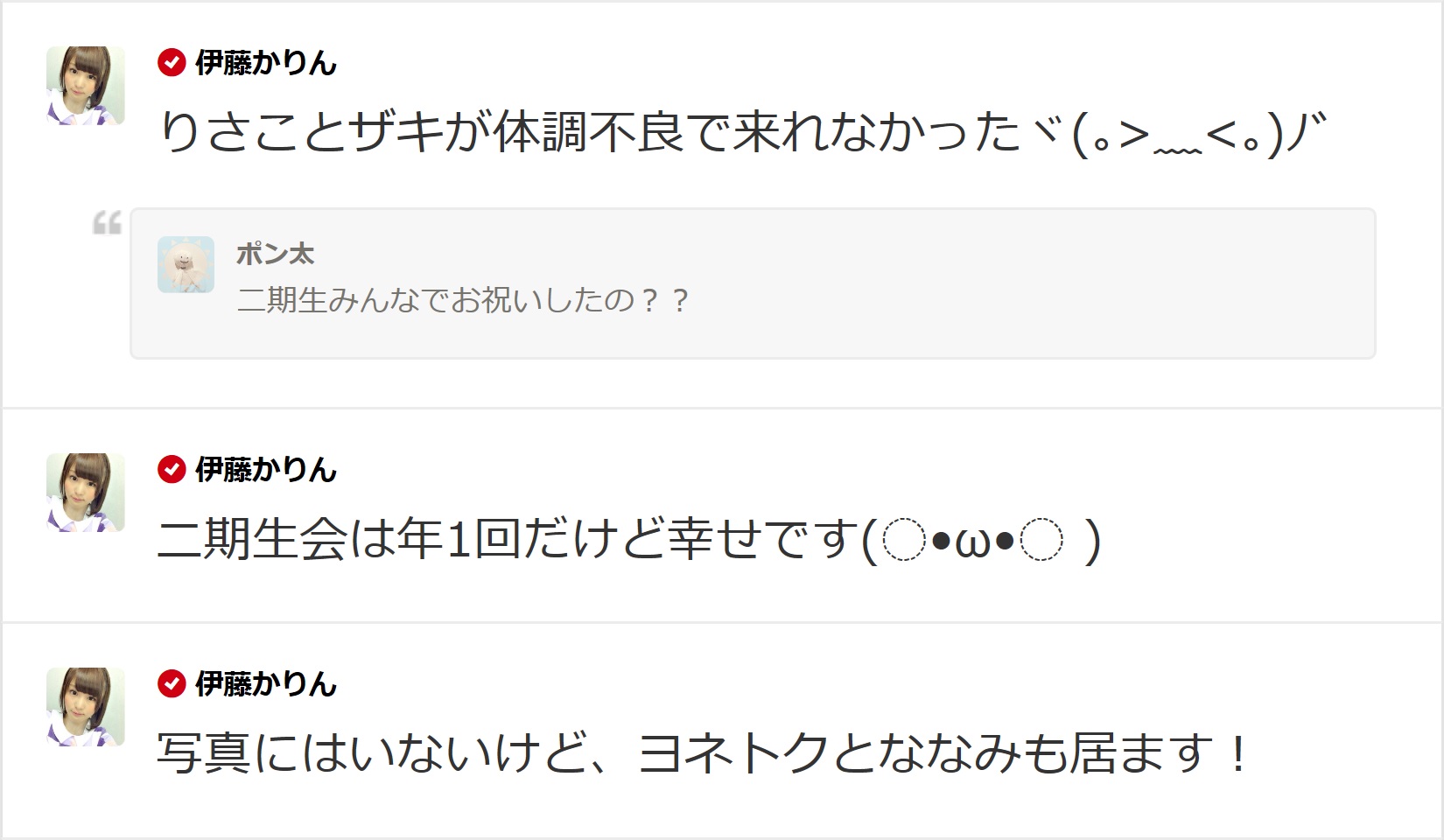
Task: Click the 伊藤かりん name above the りさことザキ post
Action: tap(266, 63)
